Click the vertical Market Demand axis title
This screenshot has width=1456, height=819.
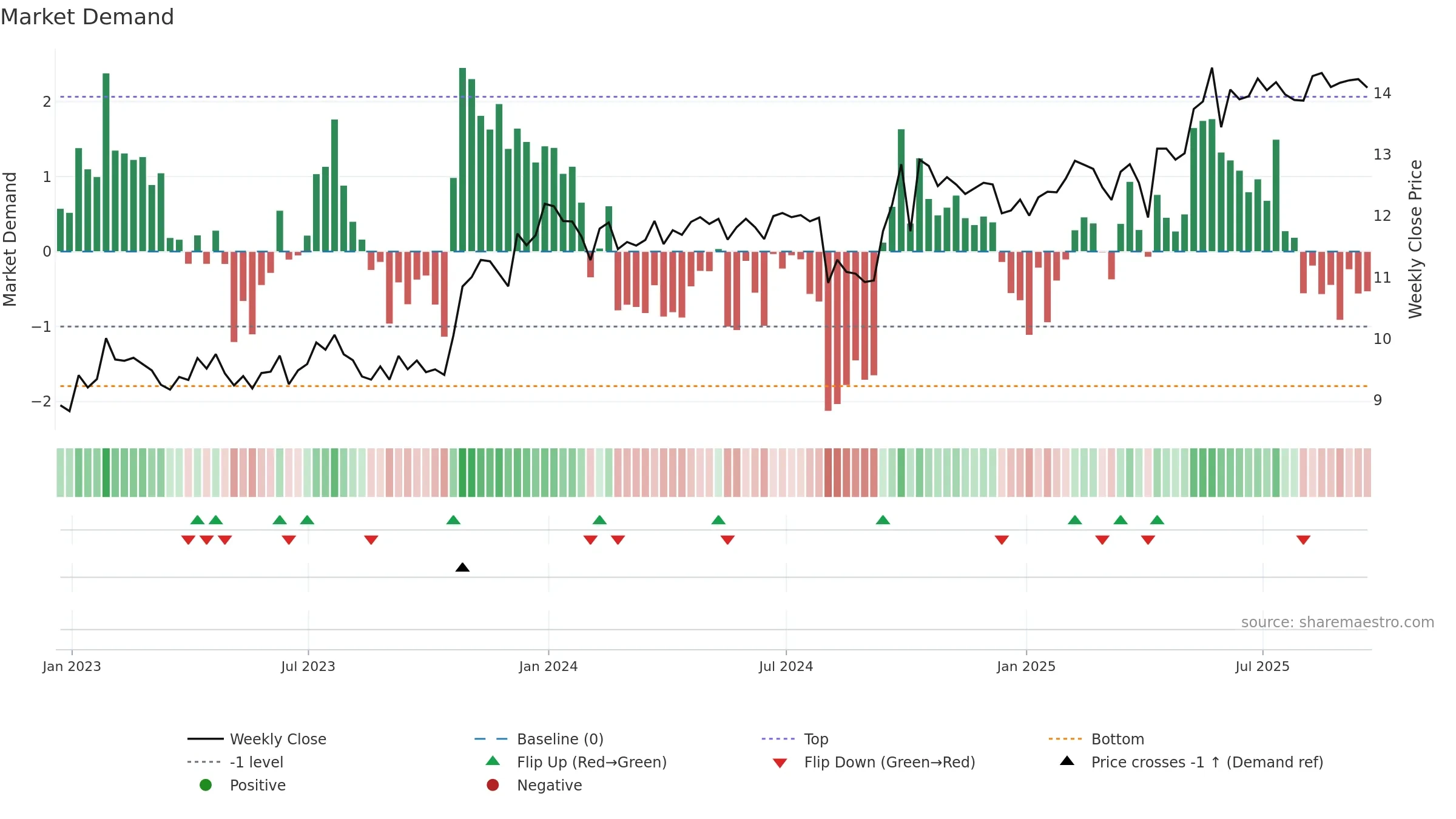(10, 239)
